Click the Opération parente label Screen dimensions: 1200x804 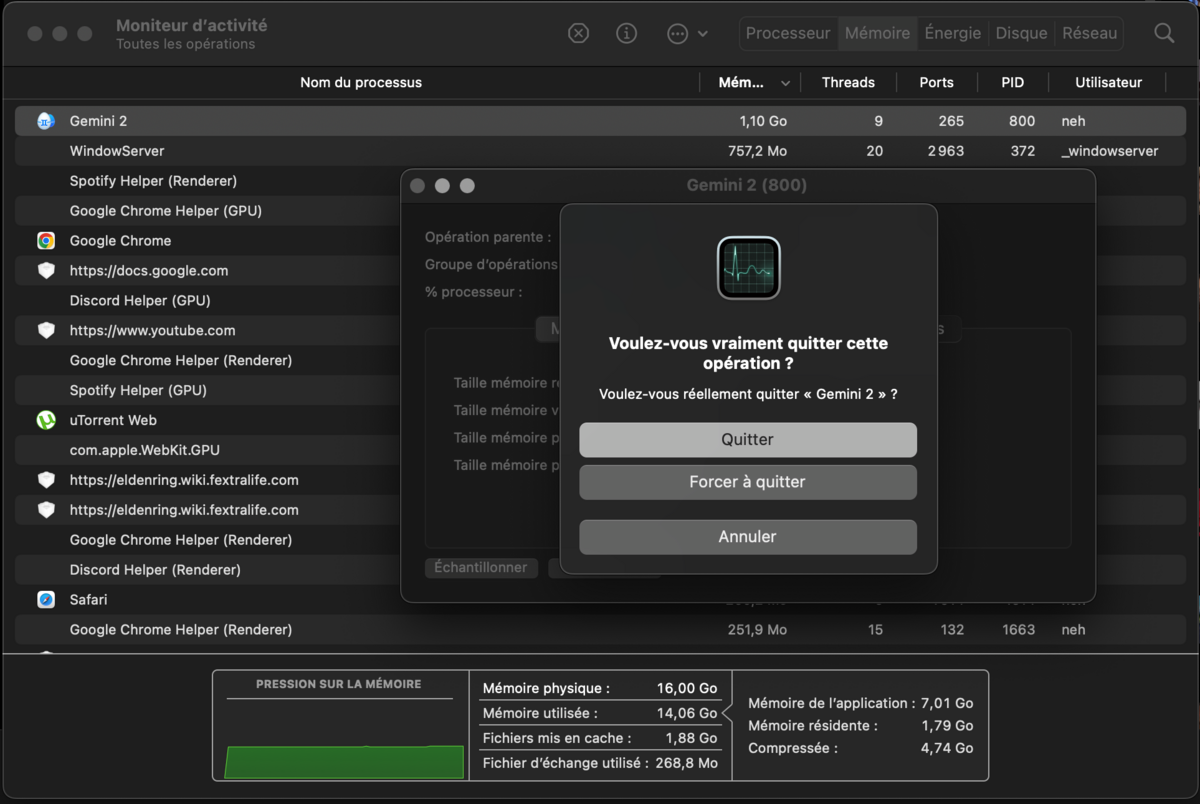488,237
